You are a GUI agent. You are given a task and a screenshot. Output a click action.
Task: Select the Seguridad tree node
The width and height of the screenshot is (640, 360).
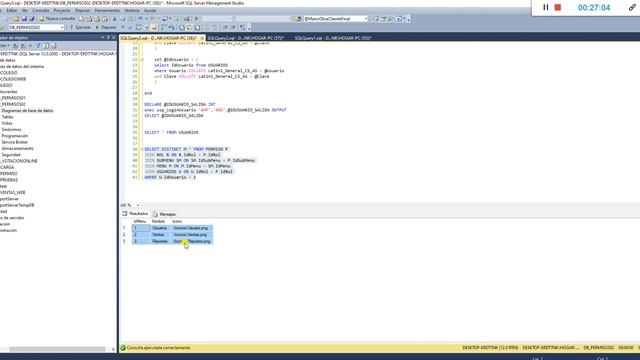tap(11, 155)
